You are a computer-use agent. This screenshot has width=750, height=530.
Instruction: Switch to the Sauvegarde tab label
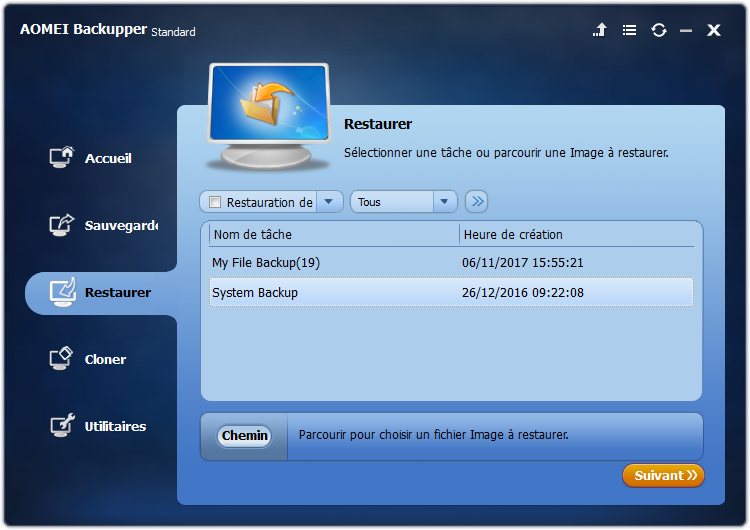(121, 225)
